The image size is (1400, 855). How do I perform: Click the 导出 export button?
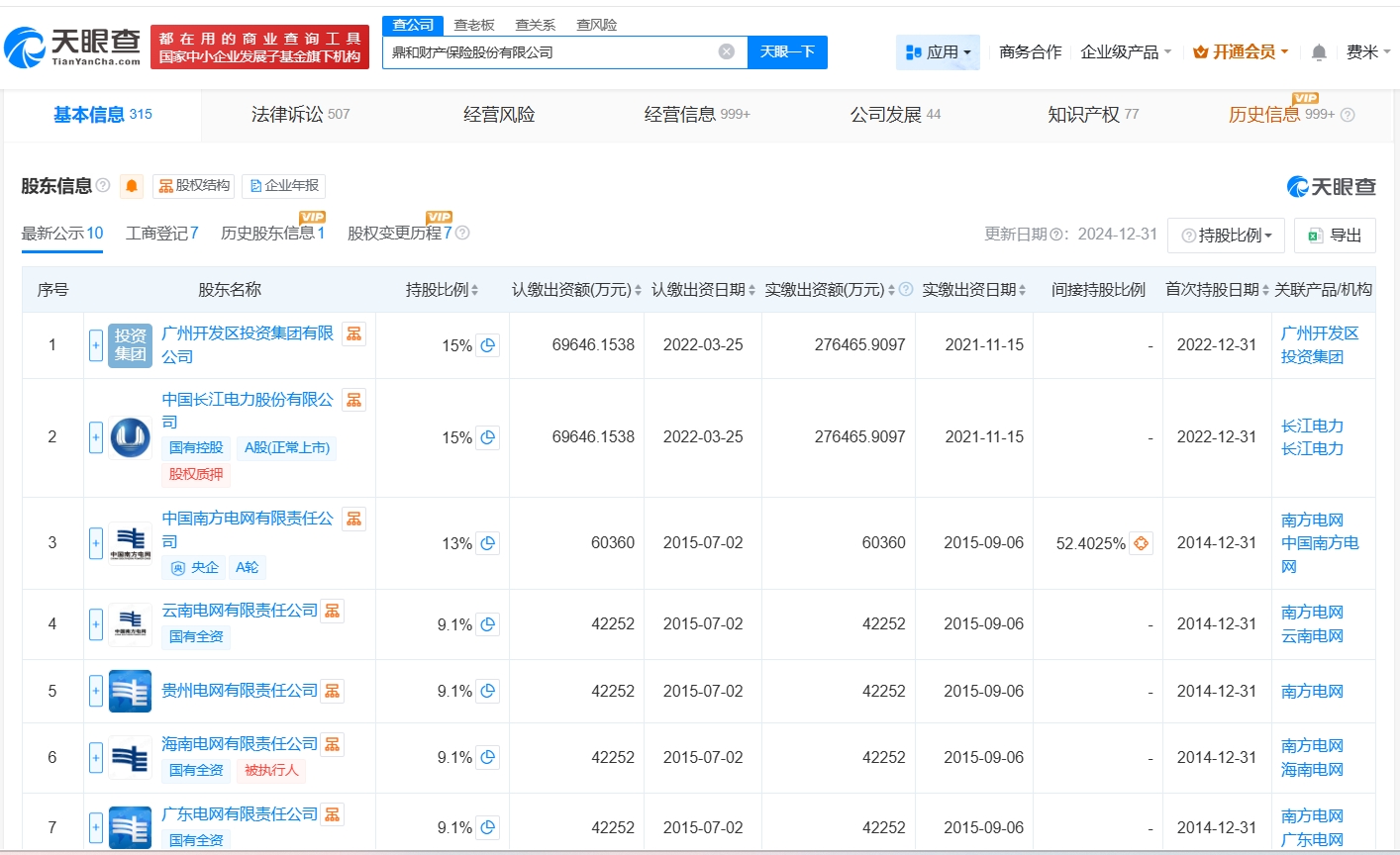(1336, 236)
